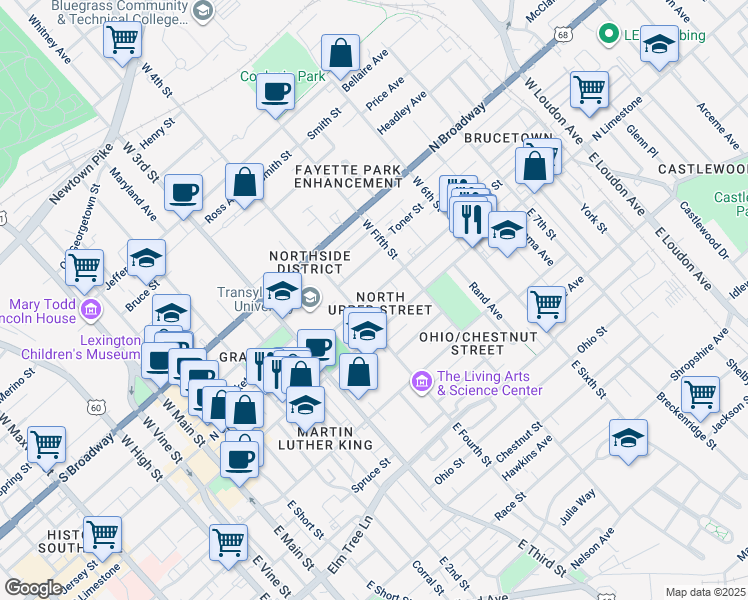
Task: Open the Transylvania University gray school pin
Action: pos(311,299)
